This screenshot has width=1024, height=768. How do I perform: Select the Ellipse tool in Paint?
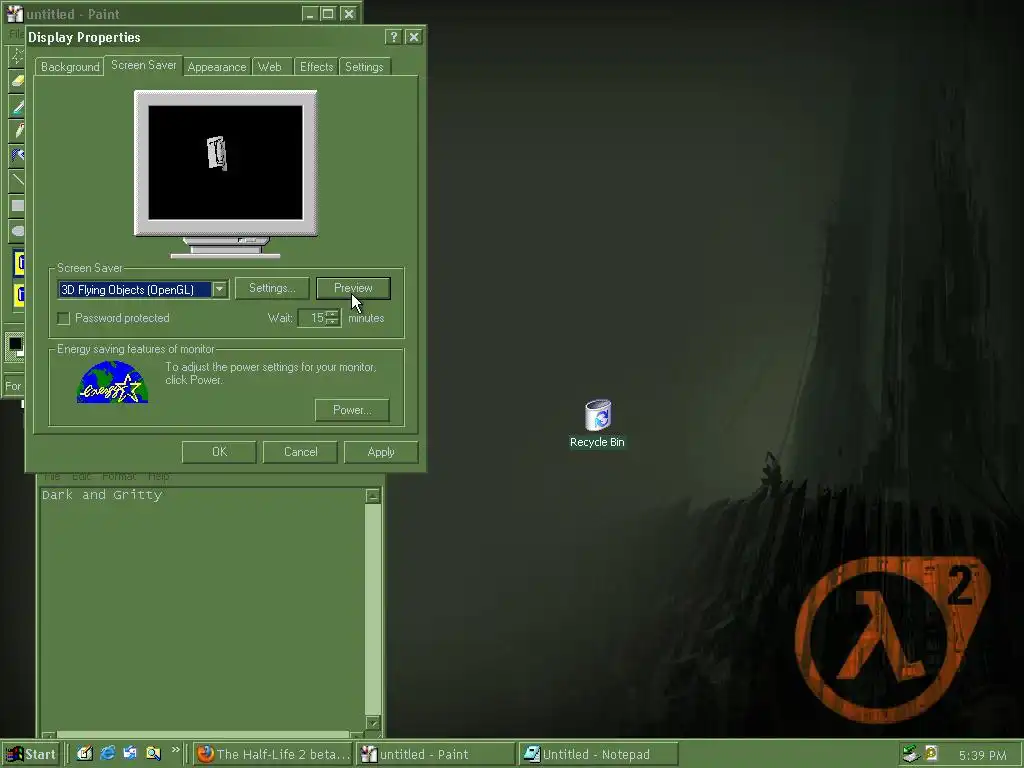(x=16, y=230)
